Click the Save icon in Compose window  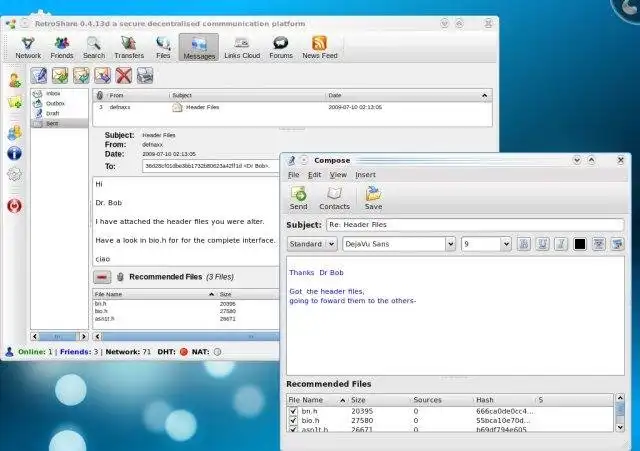(x=373, y=197)
